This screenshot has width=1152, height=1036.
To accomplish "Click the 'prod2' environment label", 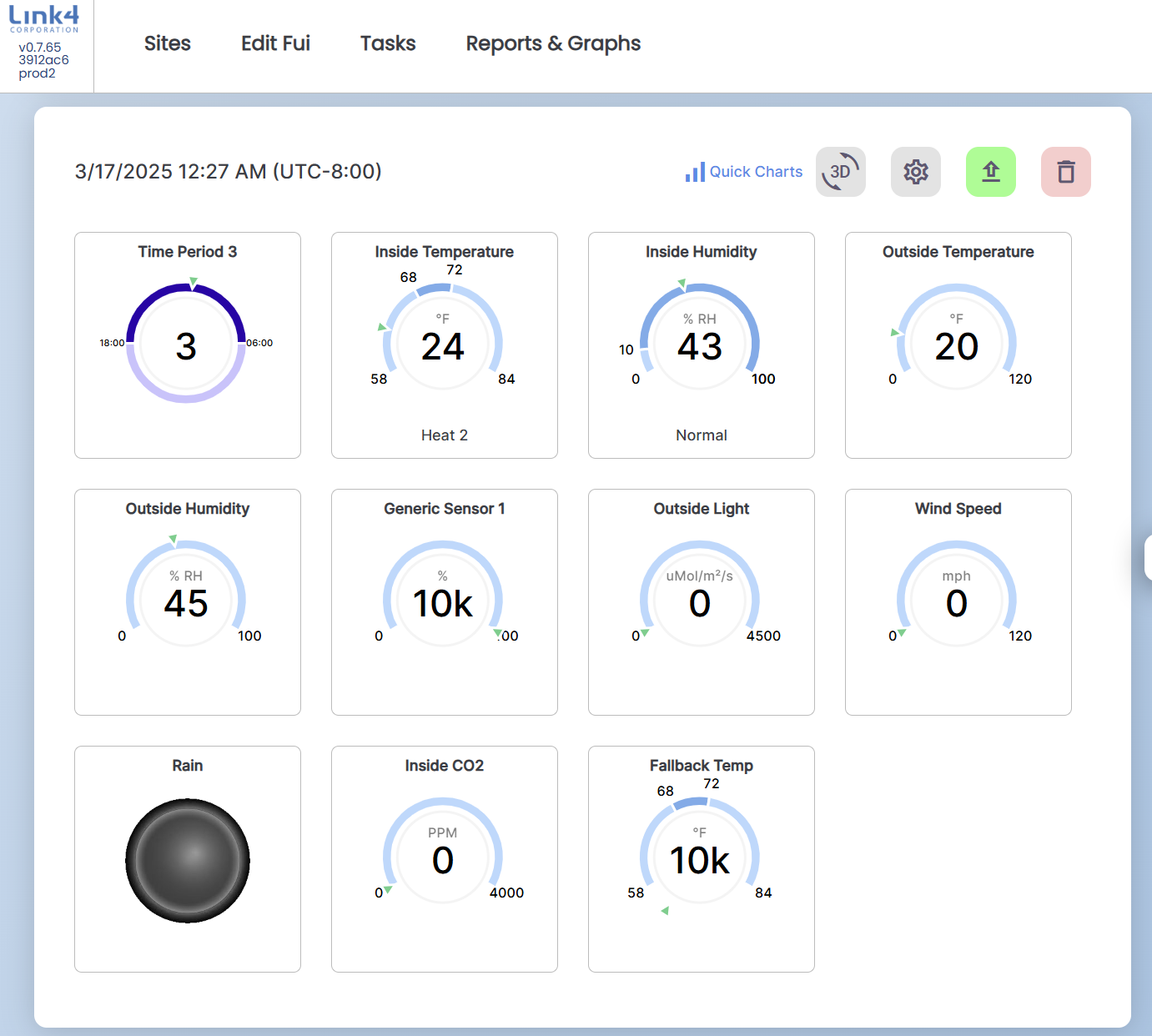I will tap(37, 73).
